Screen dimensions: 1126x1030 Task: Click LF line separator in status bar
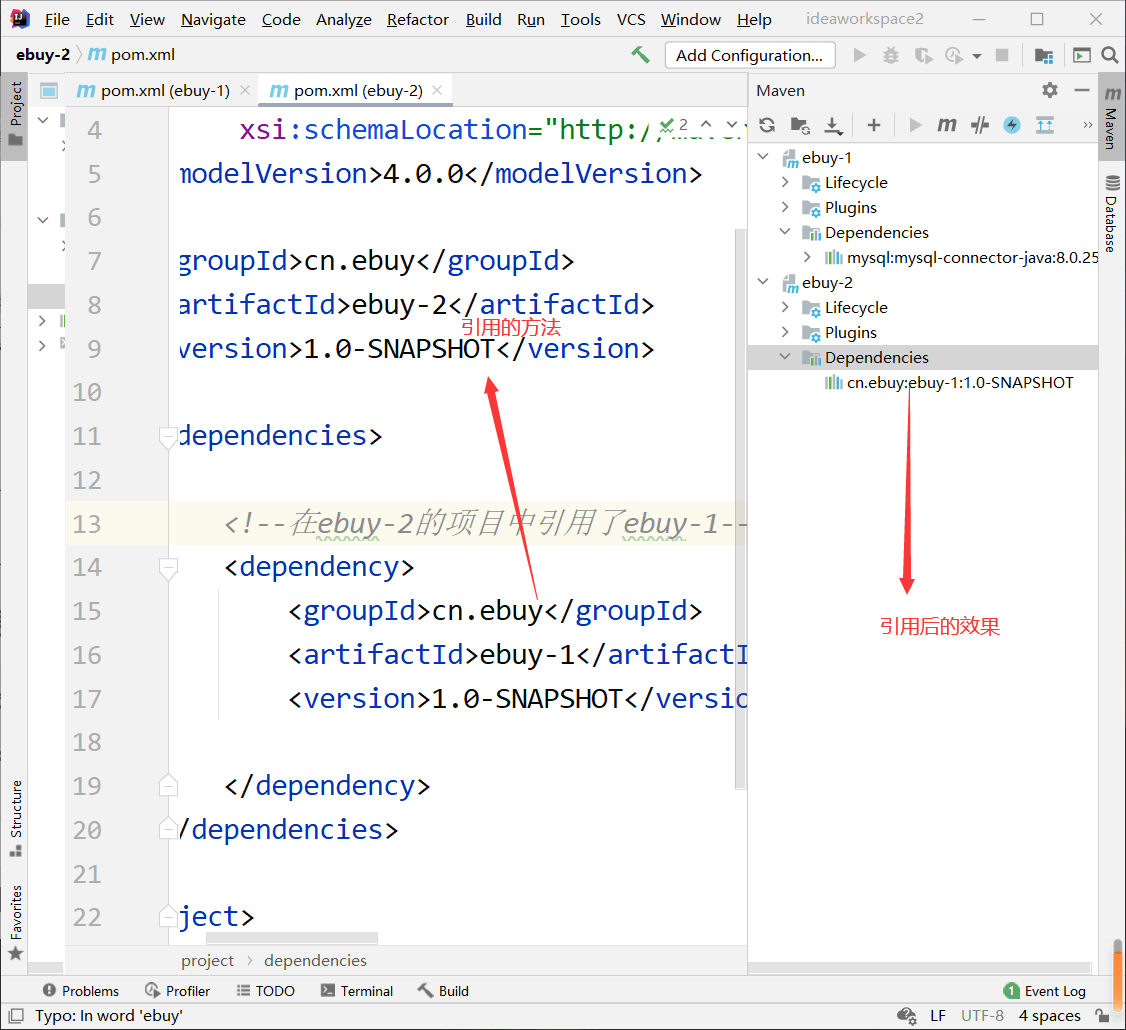pyautogui.click(x=937, y=1016)
